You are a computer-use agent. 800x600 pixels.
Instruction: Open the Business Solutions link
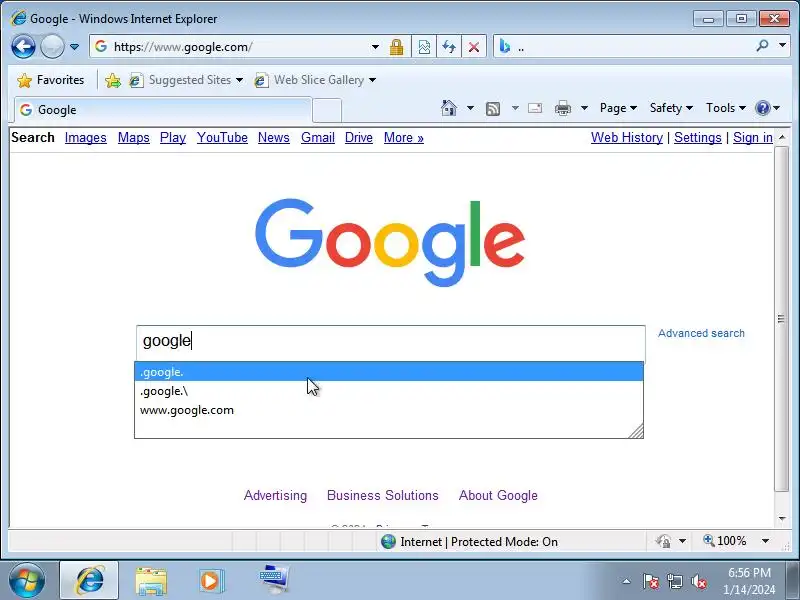click(x=383, y=495)
